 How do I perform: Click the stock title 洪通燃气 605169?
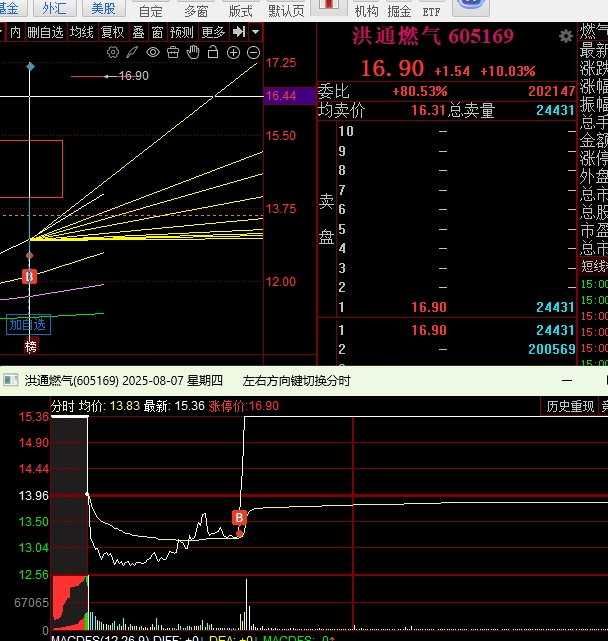(x=433, y=36)
